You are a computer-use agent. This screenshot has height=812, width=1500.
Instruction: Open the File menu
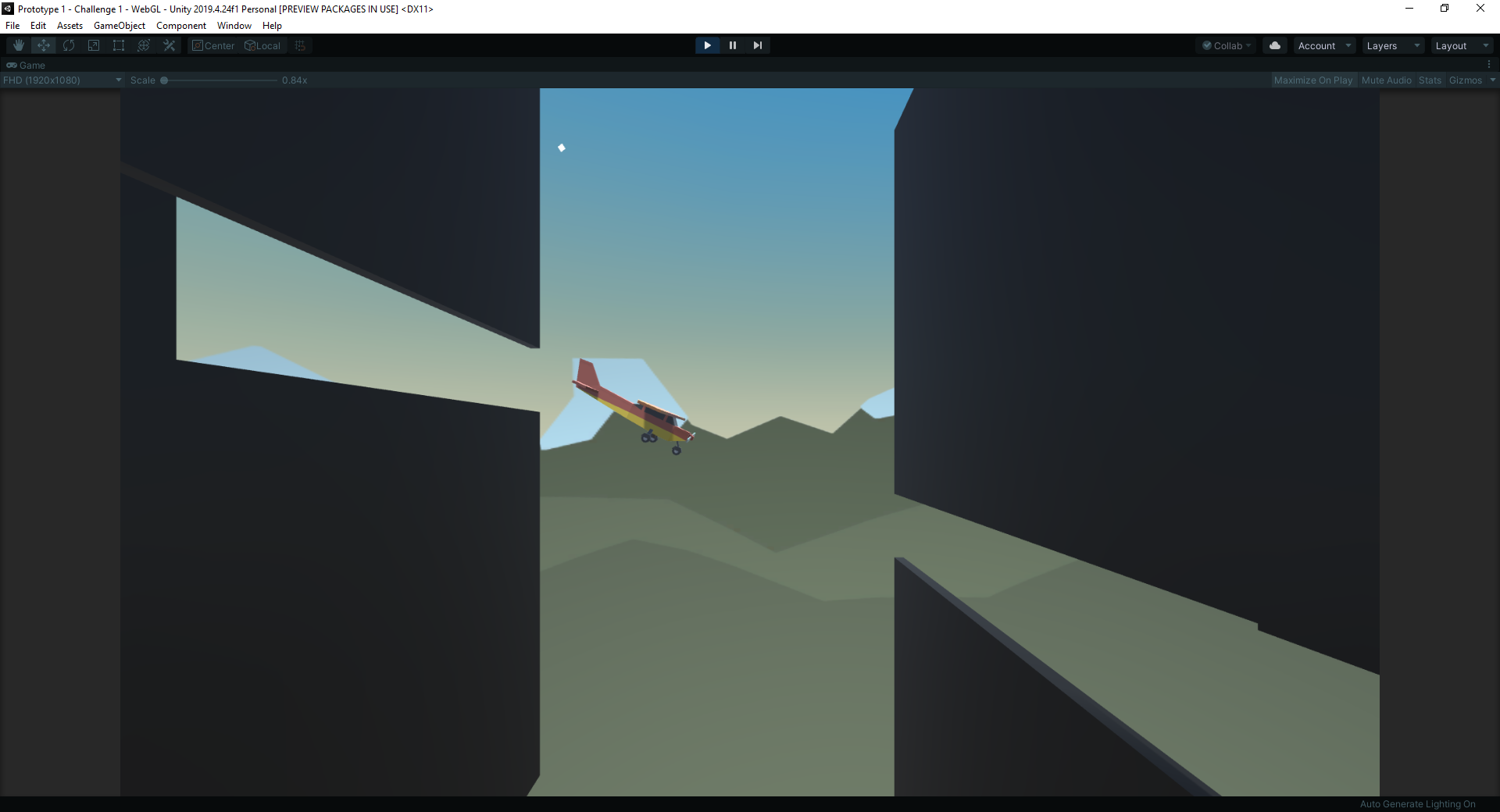tap(12, 25)
